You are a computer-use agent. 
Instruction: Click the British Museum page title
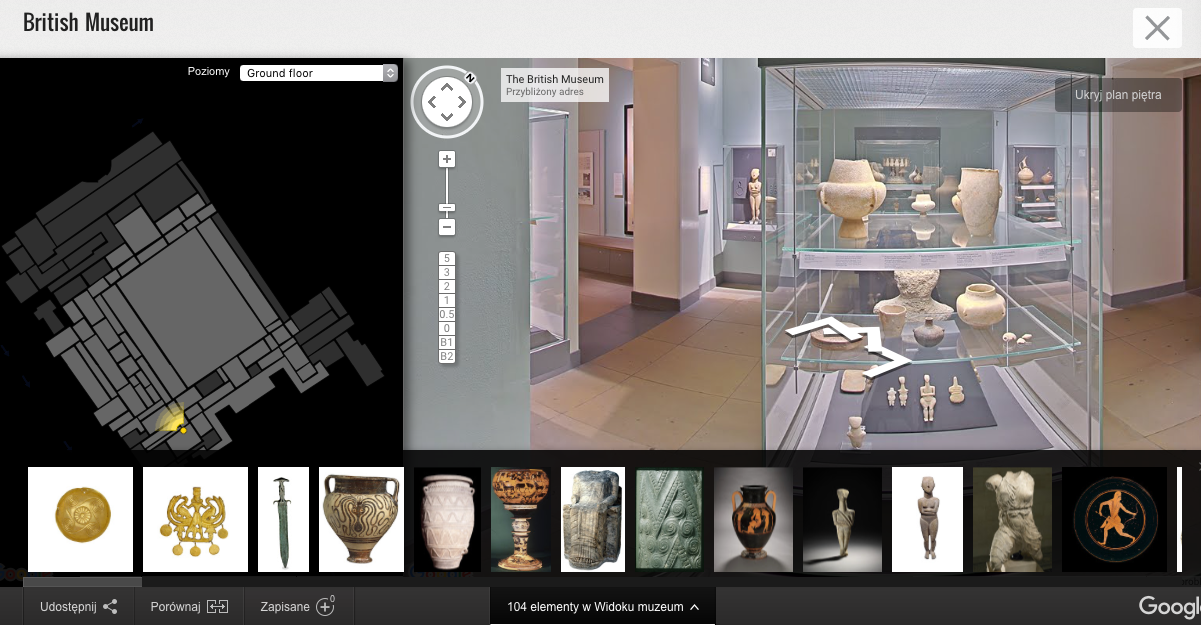(88, 22)
